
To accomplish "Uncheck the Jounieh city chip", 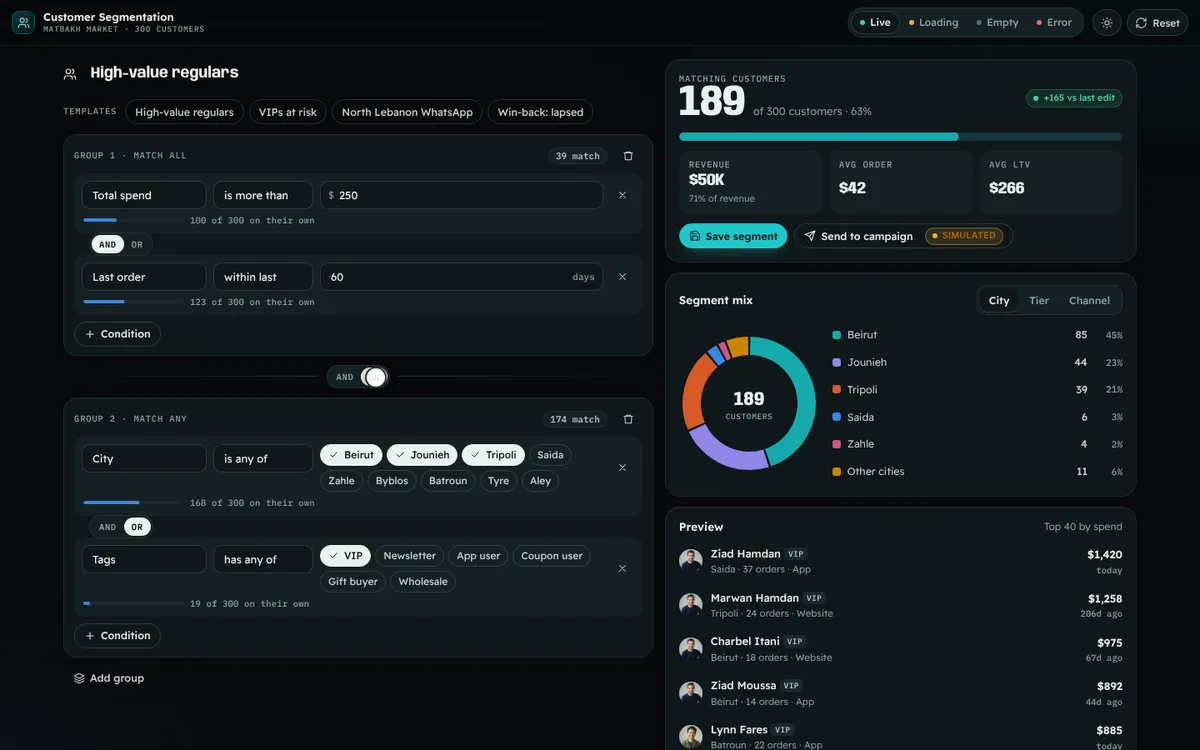I will click(422, 455).
